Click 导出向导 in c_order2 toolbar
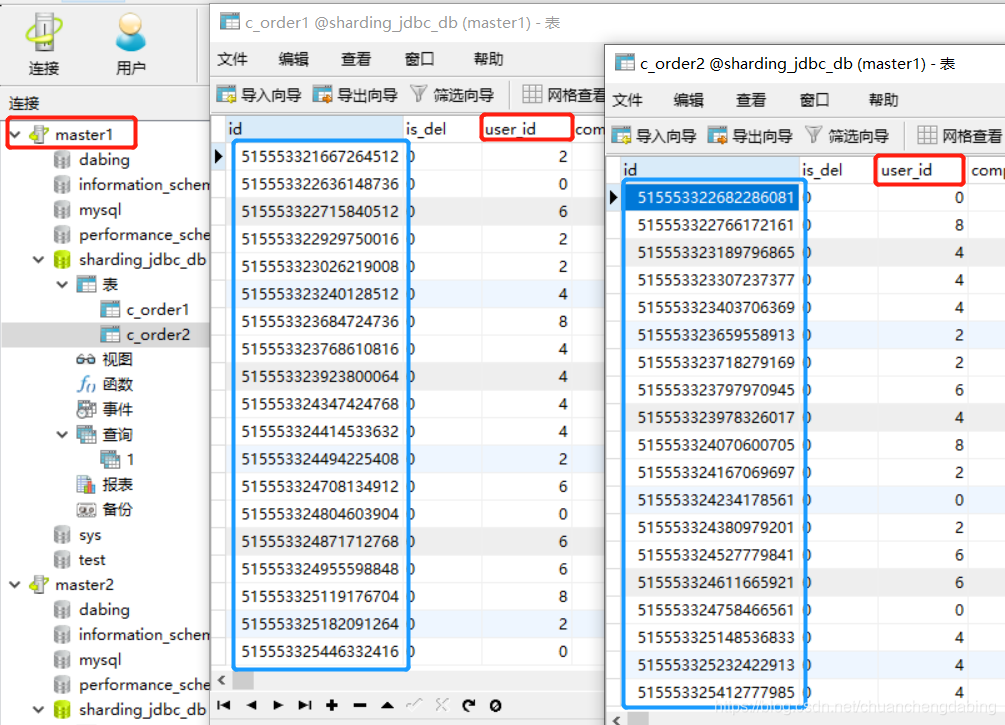Screen dimensions: 1005x725 [750, 136]
